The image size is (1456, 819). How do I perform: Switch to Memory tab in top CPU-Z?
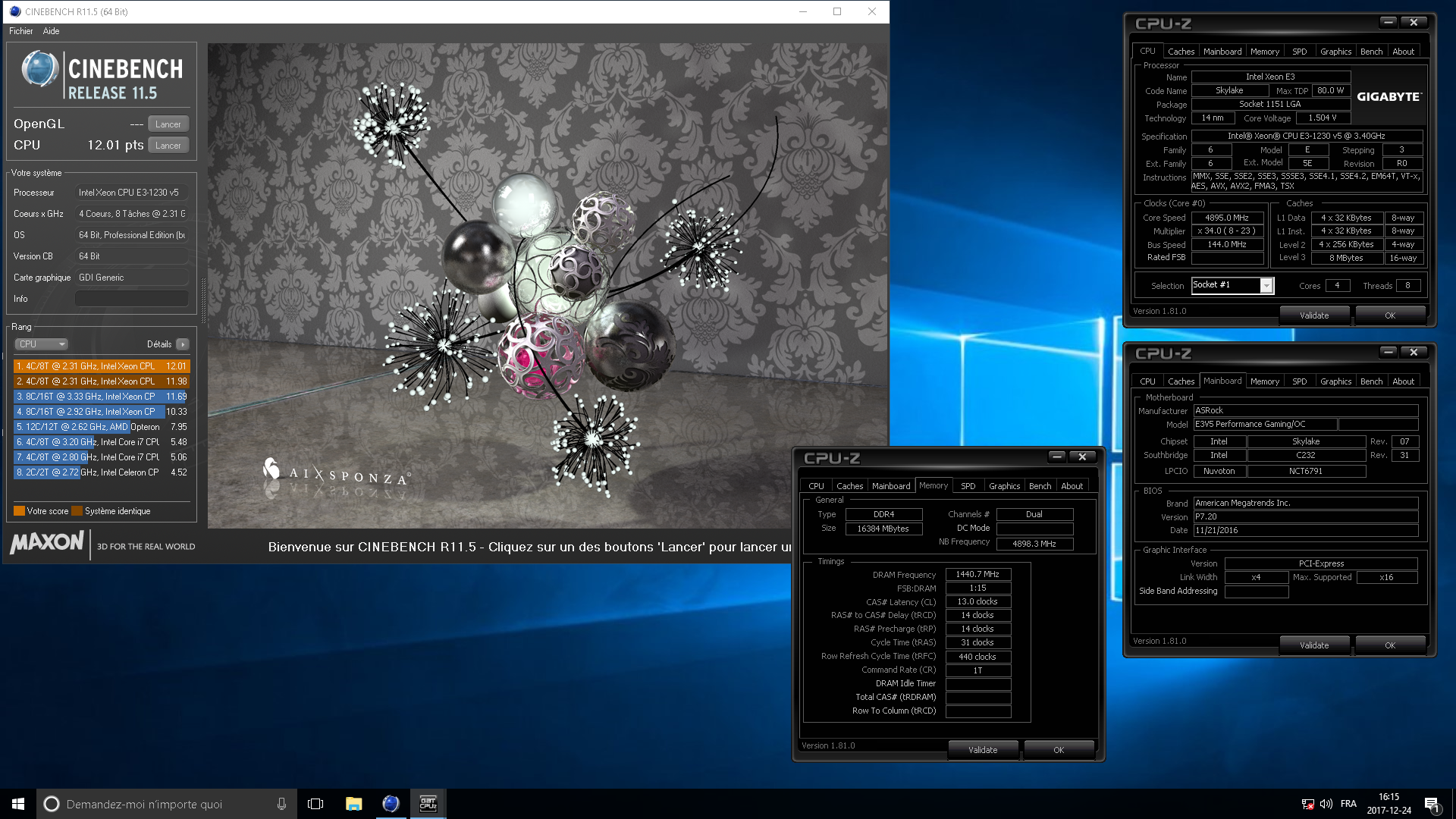pyautogui.click(x=1265, y=52)
